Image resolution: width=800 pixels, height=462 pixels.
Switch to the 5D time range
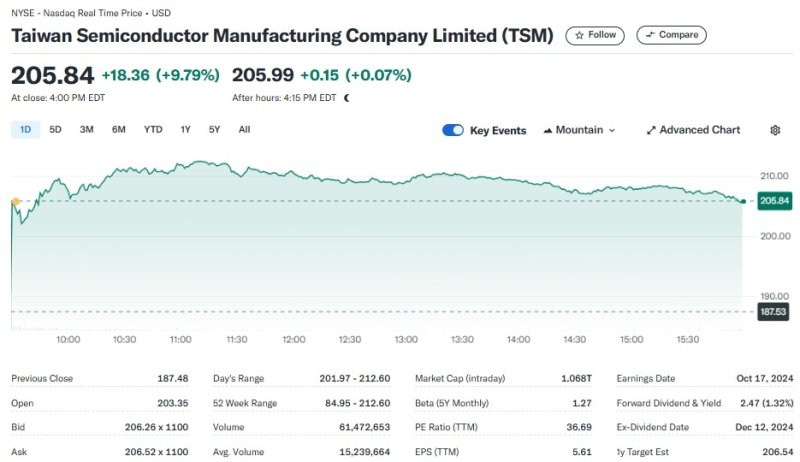(x=56, y=129)
